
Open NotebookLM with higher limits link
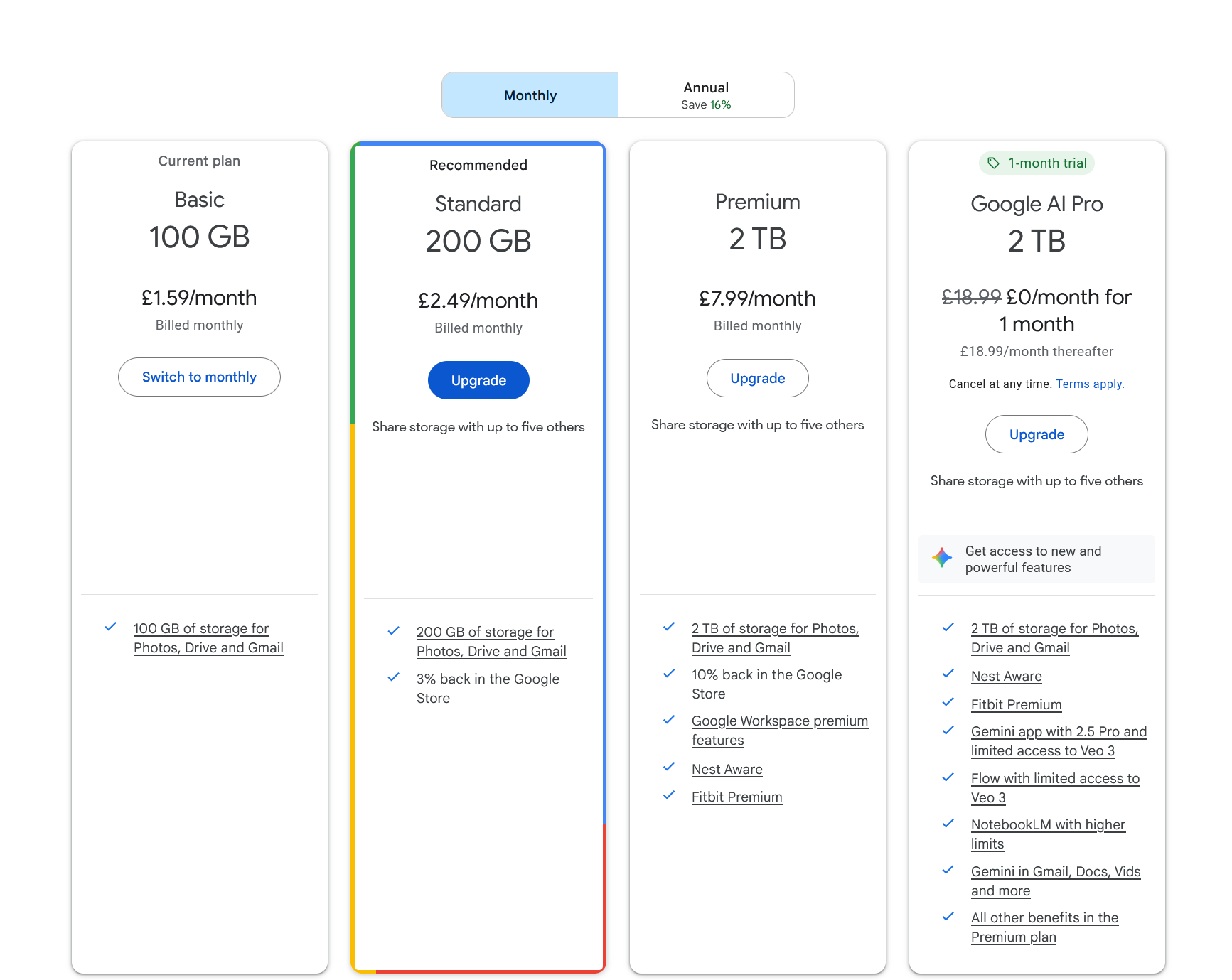1048,834
